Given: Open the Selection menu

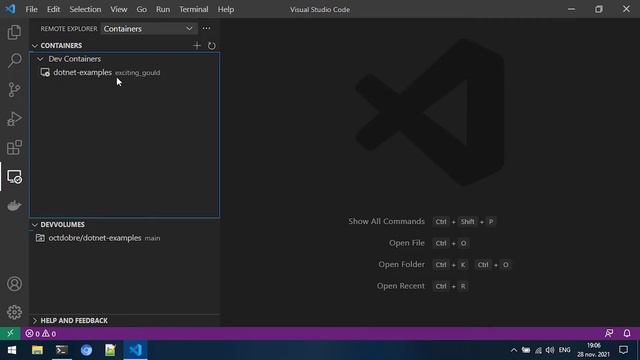Looking at the screenshot, I should tap(85, 9).
